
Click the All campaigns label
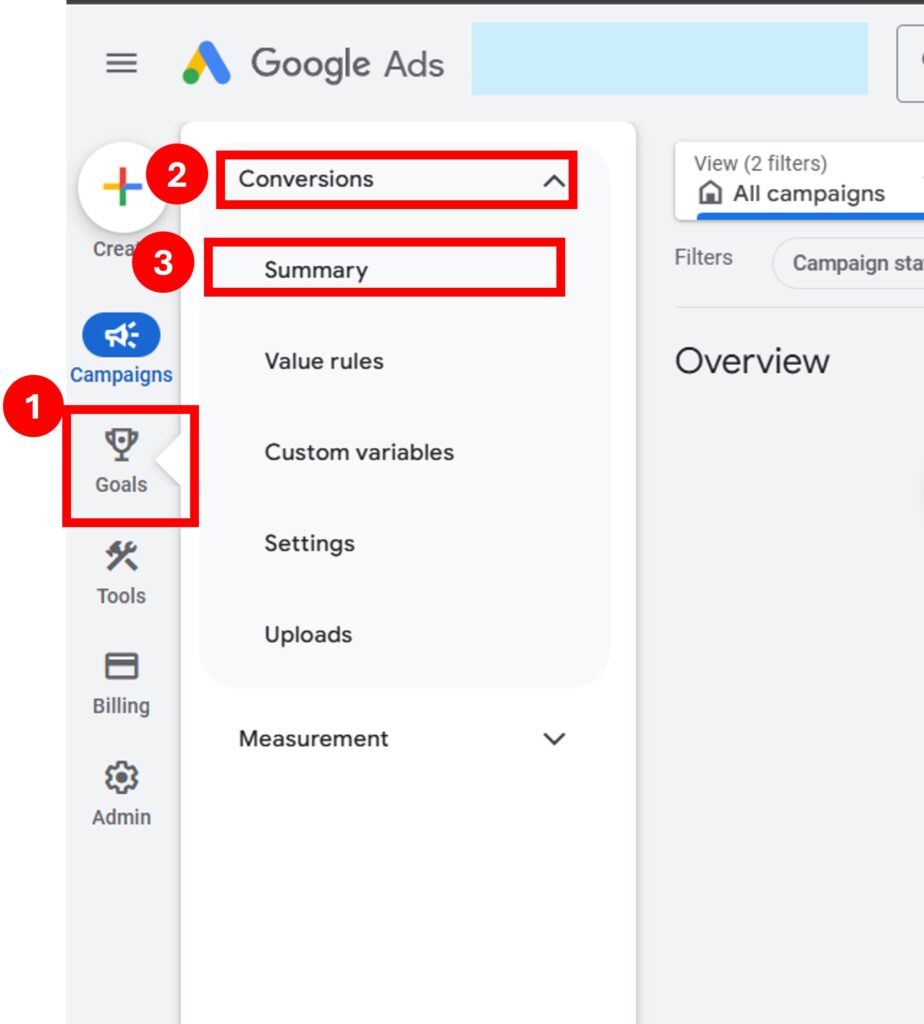tap(809, 194)
